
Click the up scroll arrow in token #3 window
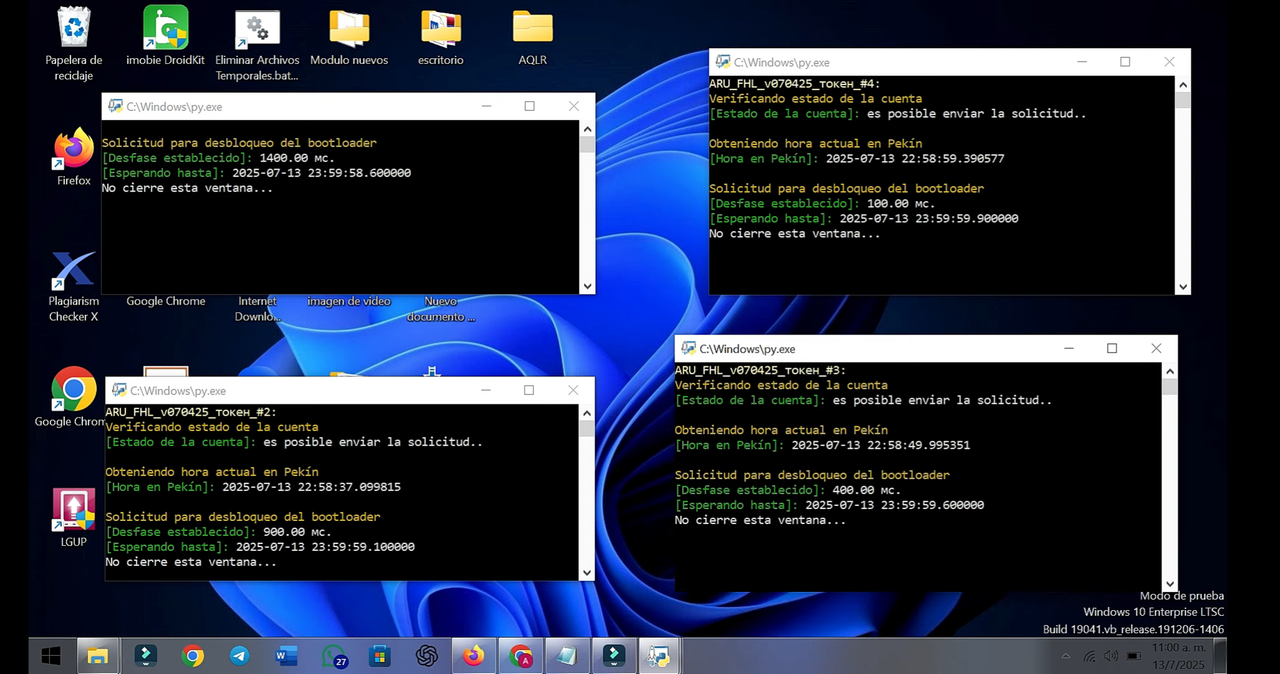[x=1170, y=370]
